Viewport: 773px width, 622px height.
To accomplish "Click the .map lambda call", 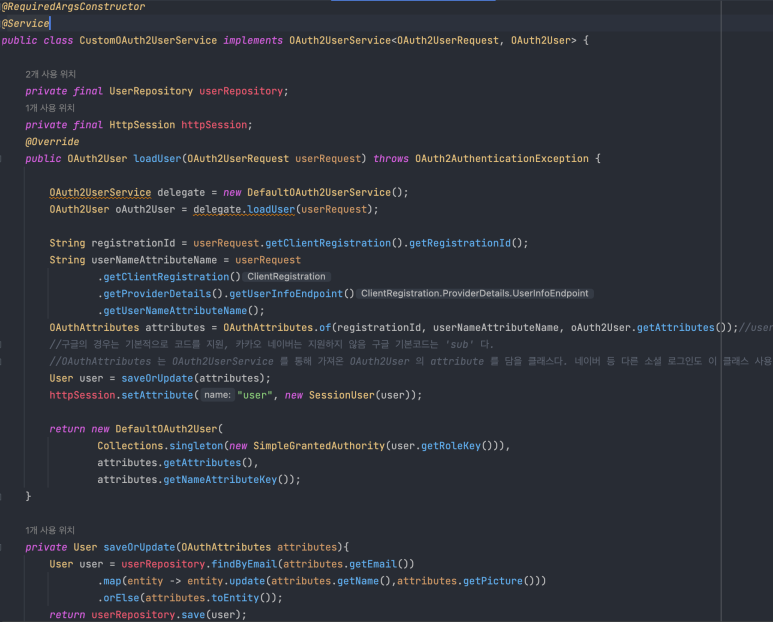I will coord(112,581).
